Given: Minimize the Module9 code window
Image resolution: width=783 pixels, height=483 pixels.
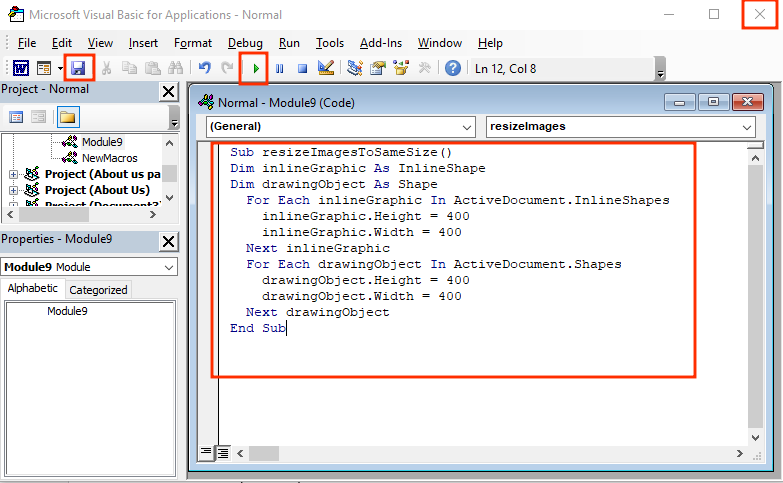Looking at the screenshot, I should click(679, 102).
